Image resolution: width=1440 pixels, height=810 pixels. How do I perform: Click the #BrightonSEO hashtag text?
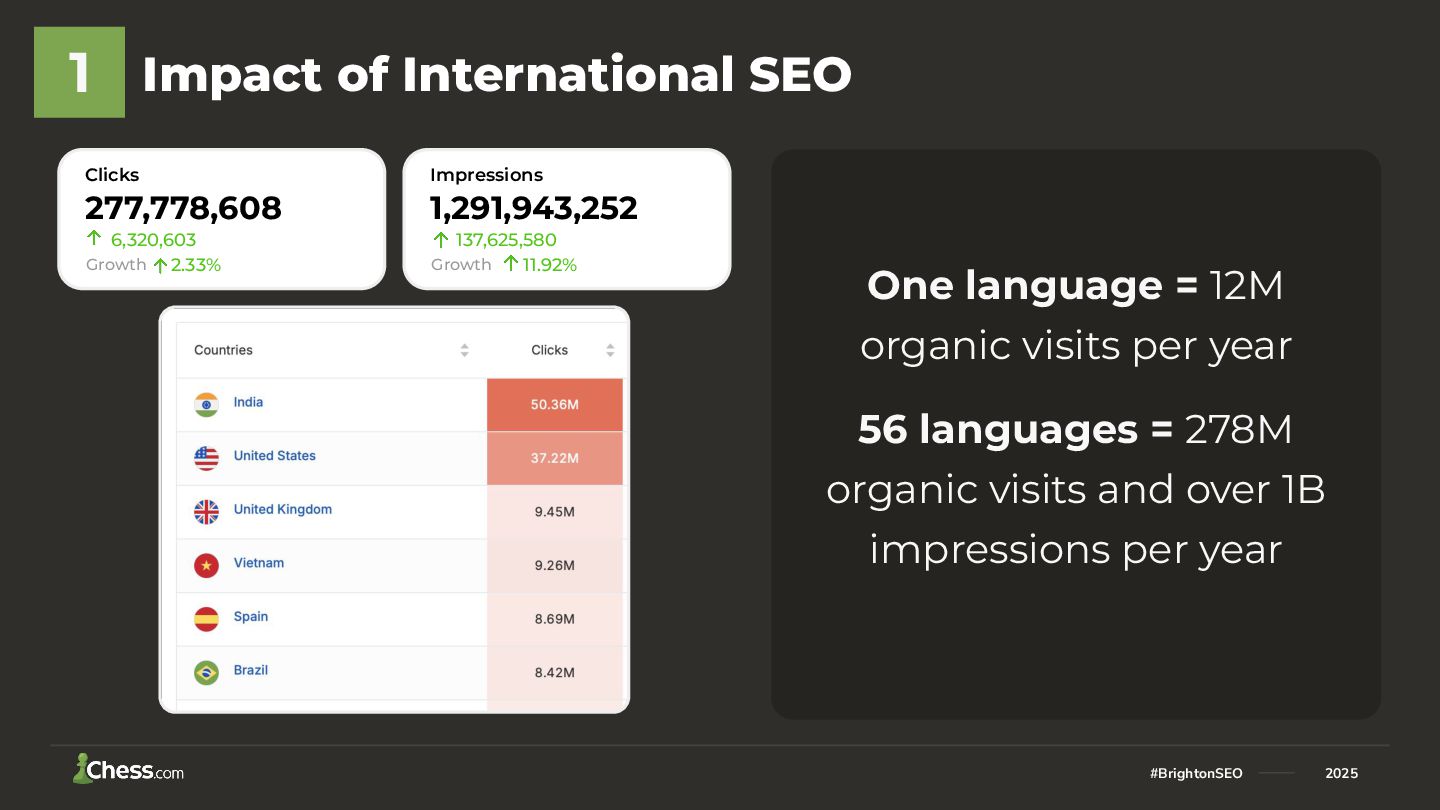click(1196, 773)
